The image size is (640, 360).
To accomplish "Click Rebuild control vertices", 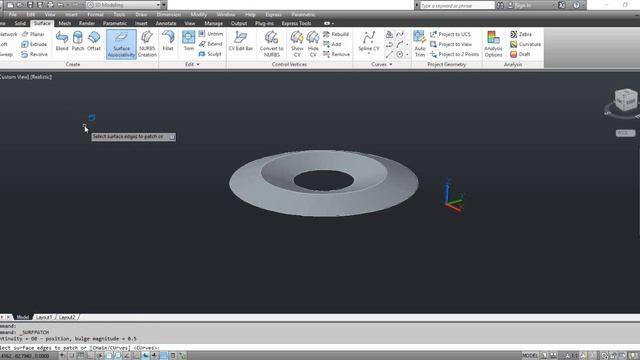I will pyautogui.click(x=336, y=34).
